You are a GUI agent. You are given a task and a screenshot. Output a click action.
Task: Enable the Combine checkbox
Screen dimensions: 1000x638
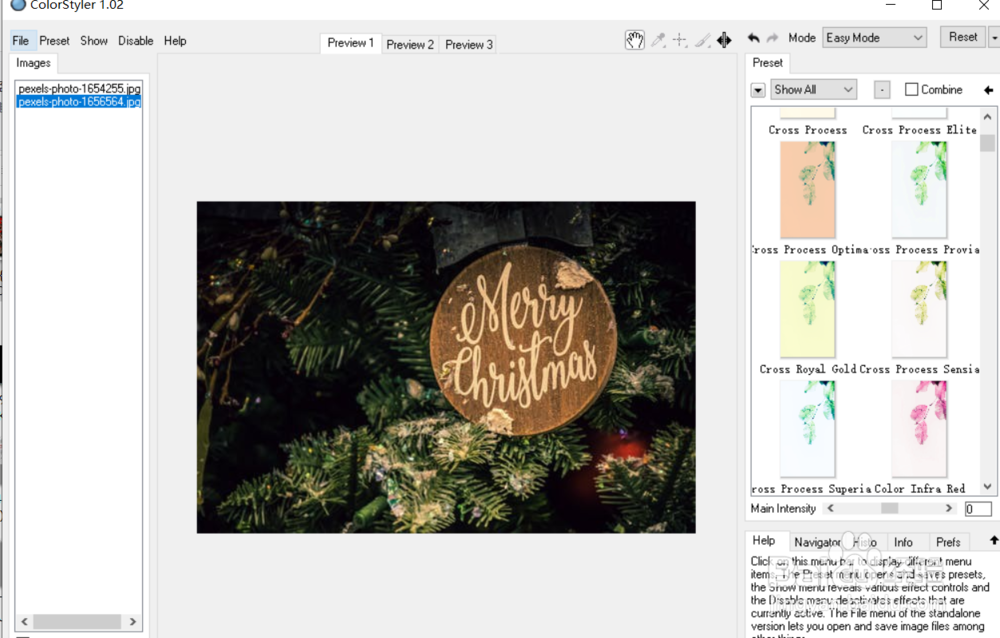[x=912, y=89]
